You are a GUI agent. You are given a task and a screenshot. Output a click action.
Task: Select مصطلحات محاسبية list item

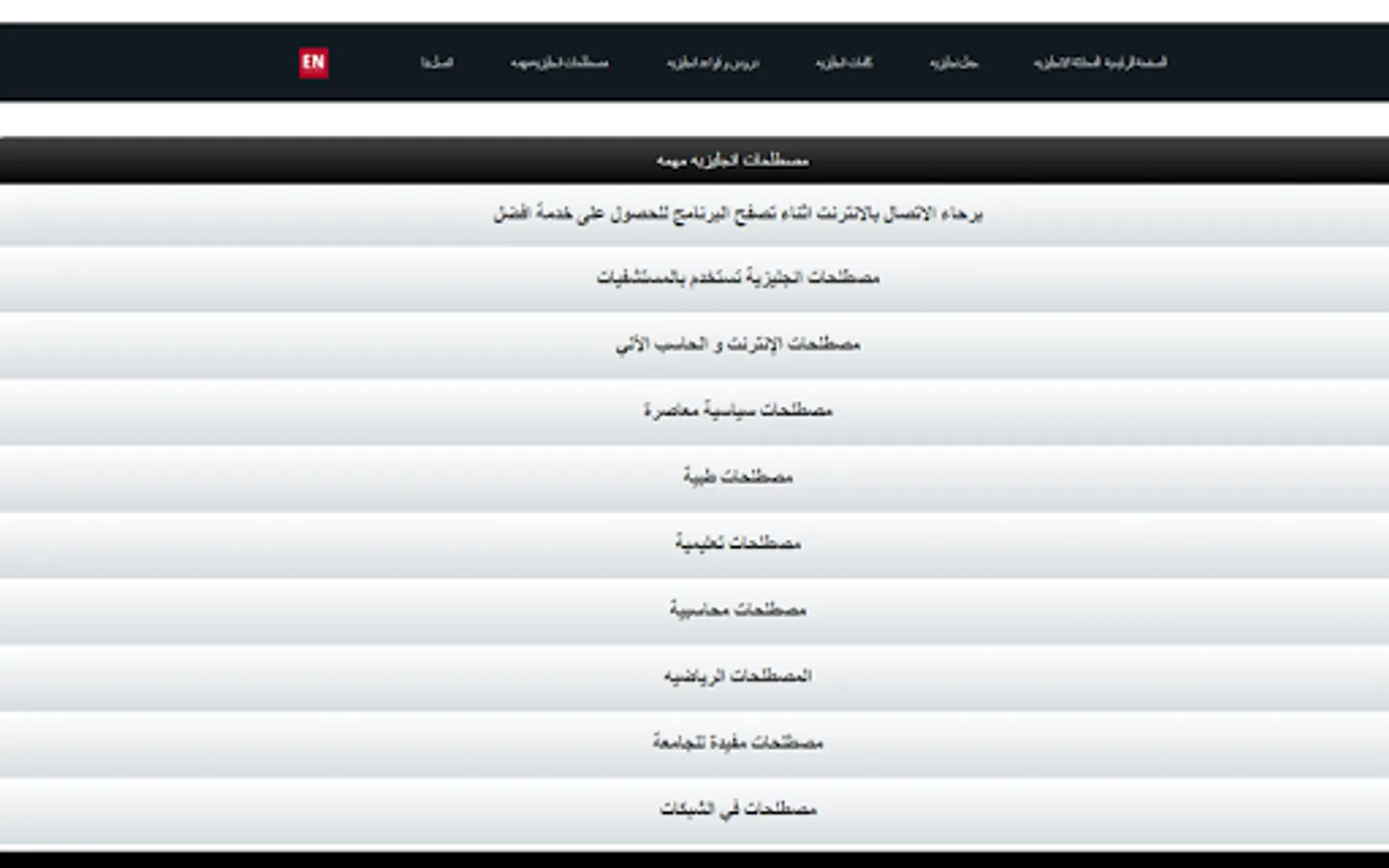click(694, 611)
